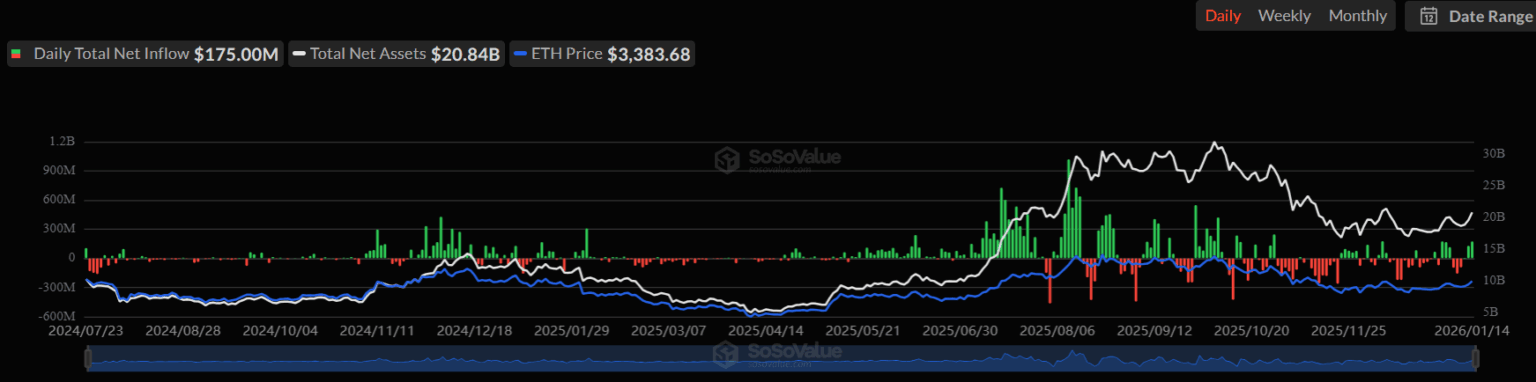Screen dimensions: 1536x382
Task: Click the 10B right axis label
Action: 1494,280
